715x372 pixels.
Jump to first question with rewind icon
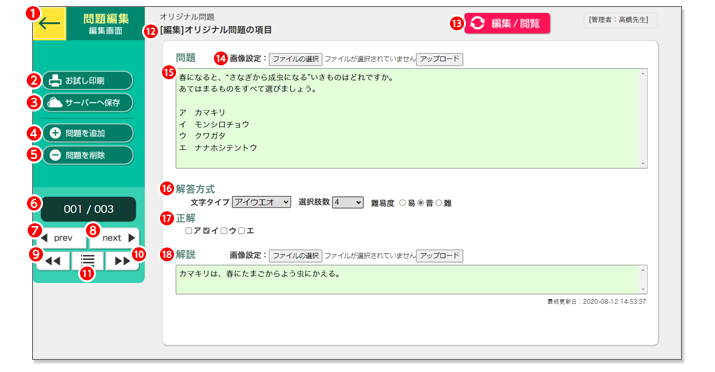[x=53, y=261]
